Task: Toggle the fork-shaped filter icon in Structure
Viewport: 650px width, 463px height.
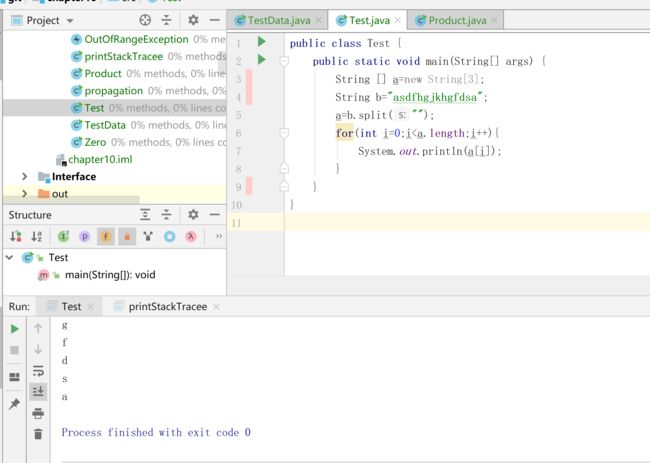Action: click(x=148, y=236)
